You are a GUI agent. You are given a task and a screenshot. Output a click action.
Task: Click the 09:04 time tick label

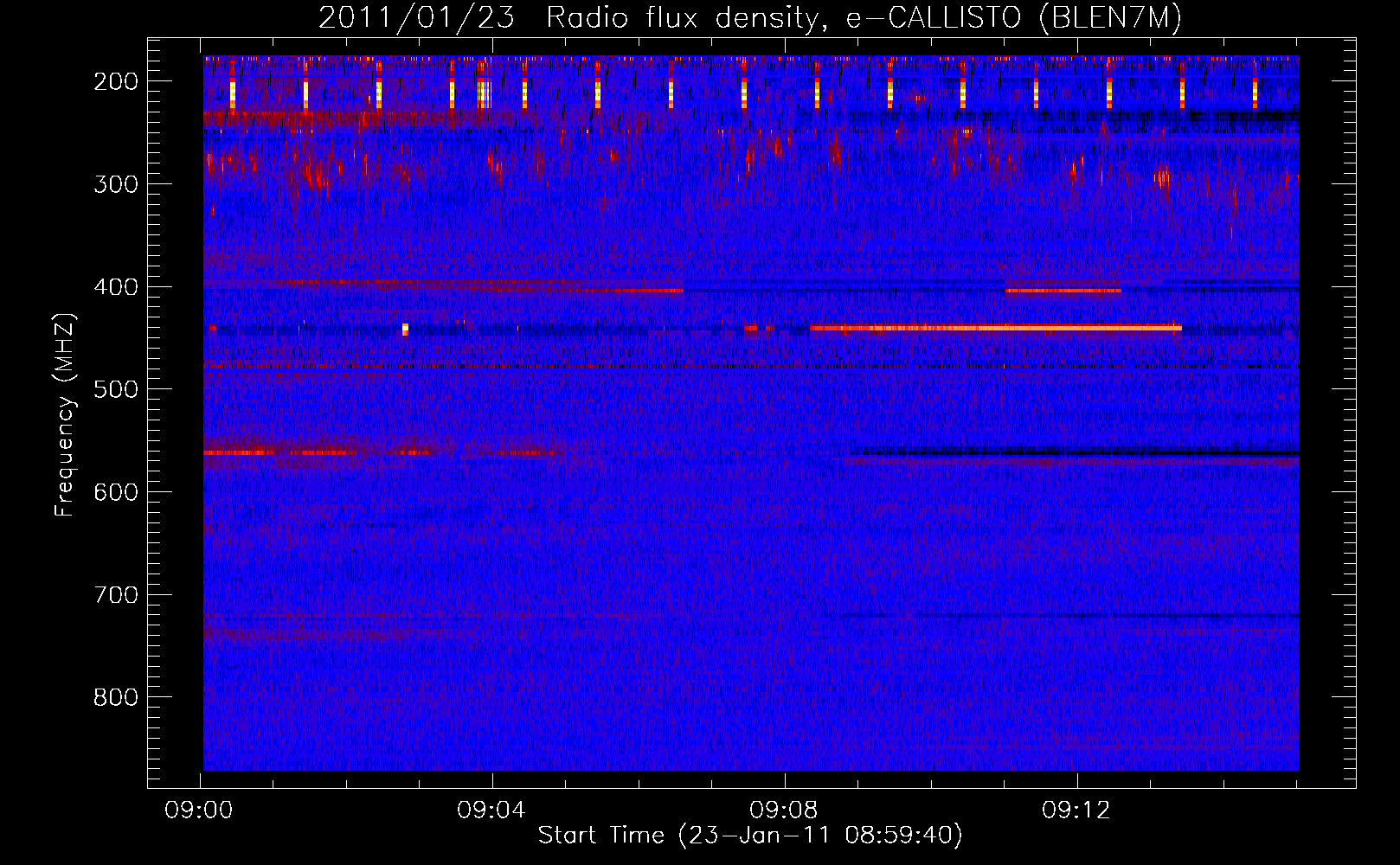pyautogui.click(x=492, y=811)
